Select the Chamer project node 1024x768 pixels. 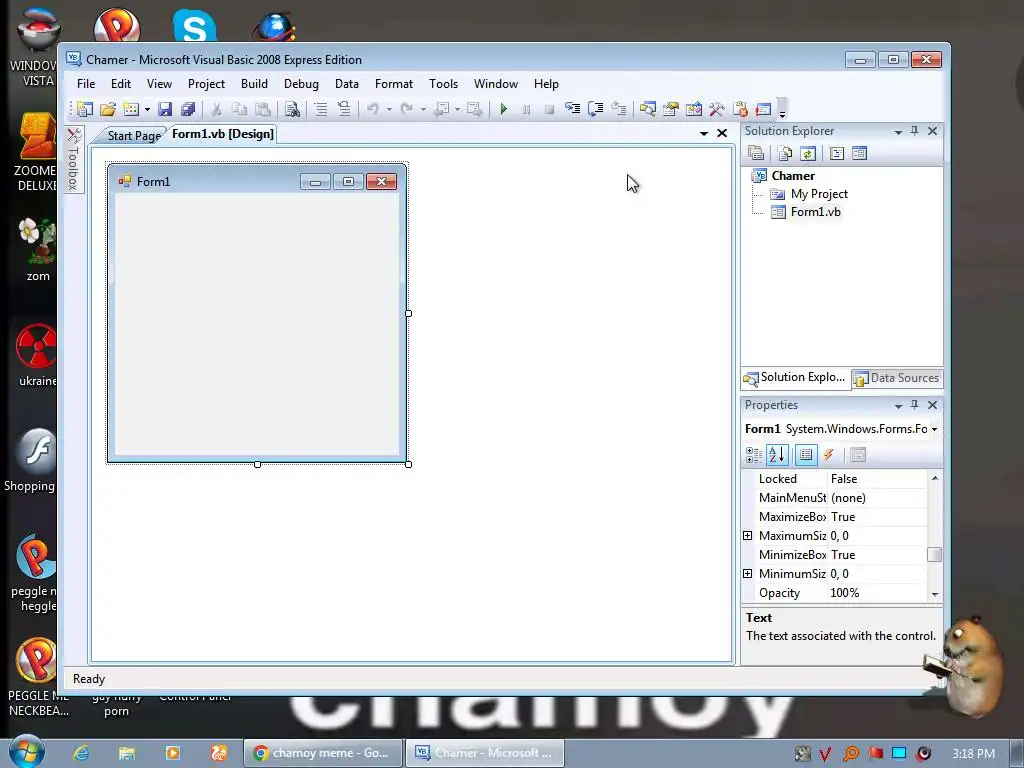[x=793, y=176]
